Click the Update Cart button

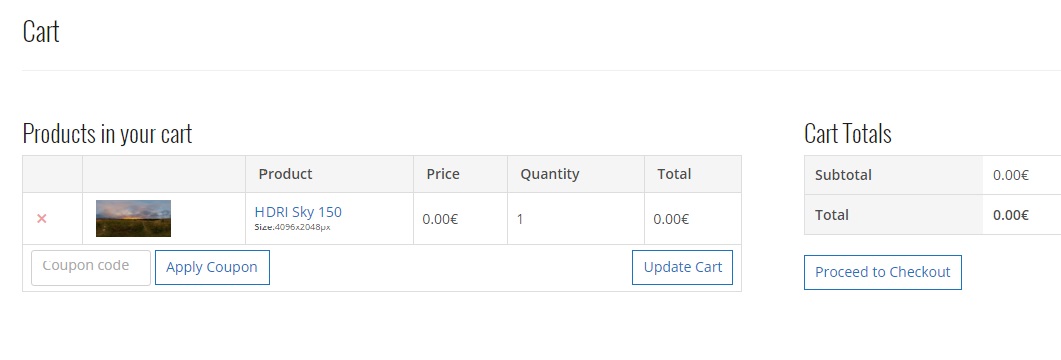(x=682, y=267)
